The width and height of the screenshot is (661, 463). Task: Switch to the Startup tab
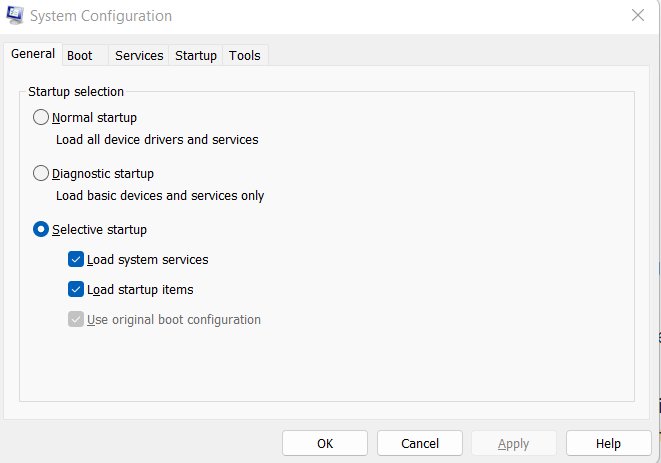(196, 56)
